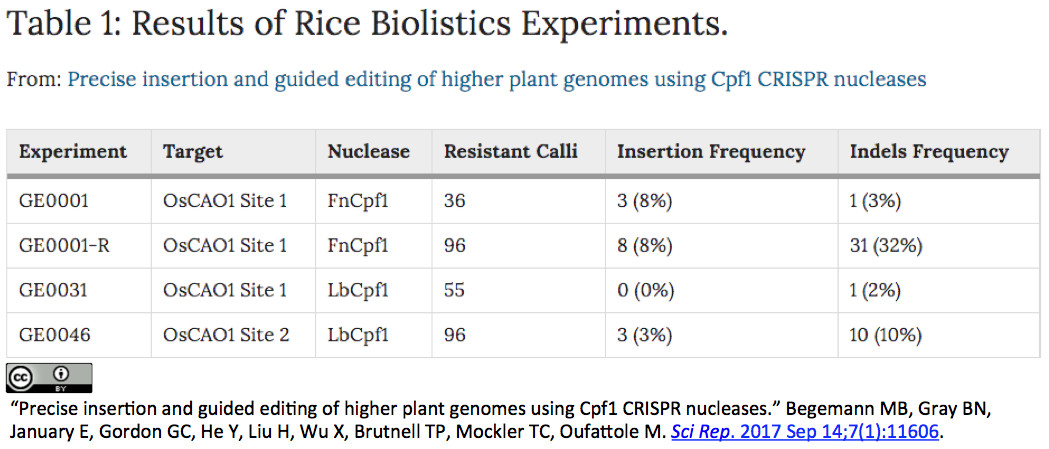Image resolution: width=1049 pixels, height=449 pixels.
Task: Open the source article link after "From:"
Action: pos(496,79)
